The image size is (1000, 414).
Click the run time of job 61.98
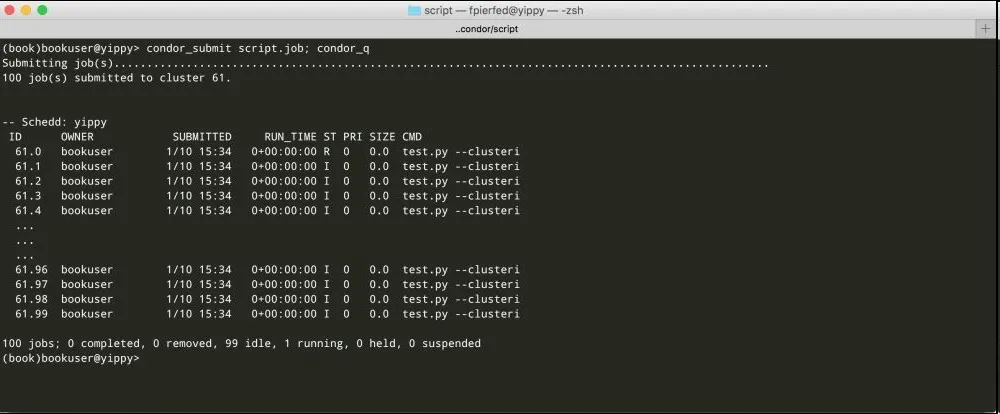coord(284,299)
